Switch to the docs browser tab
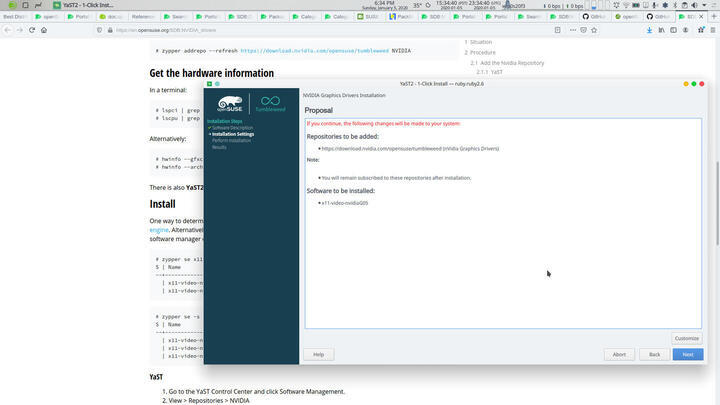This screenshot has height=405, width=720. (112, 17)
